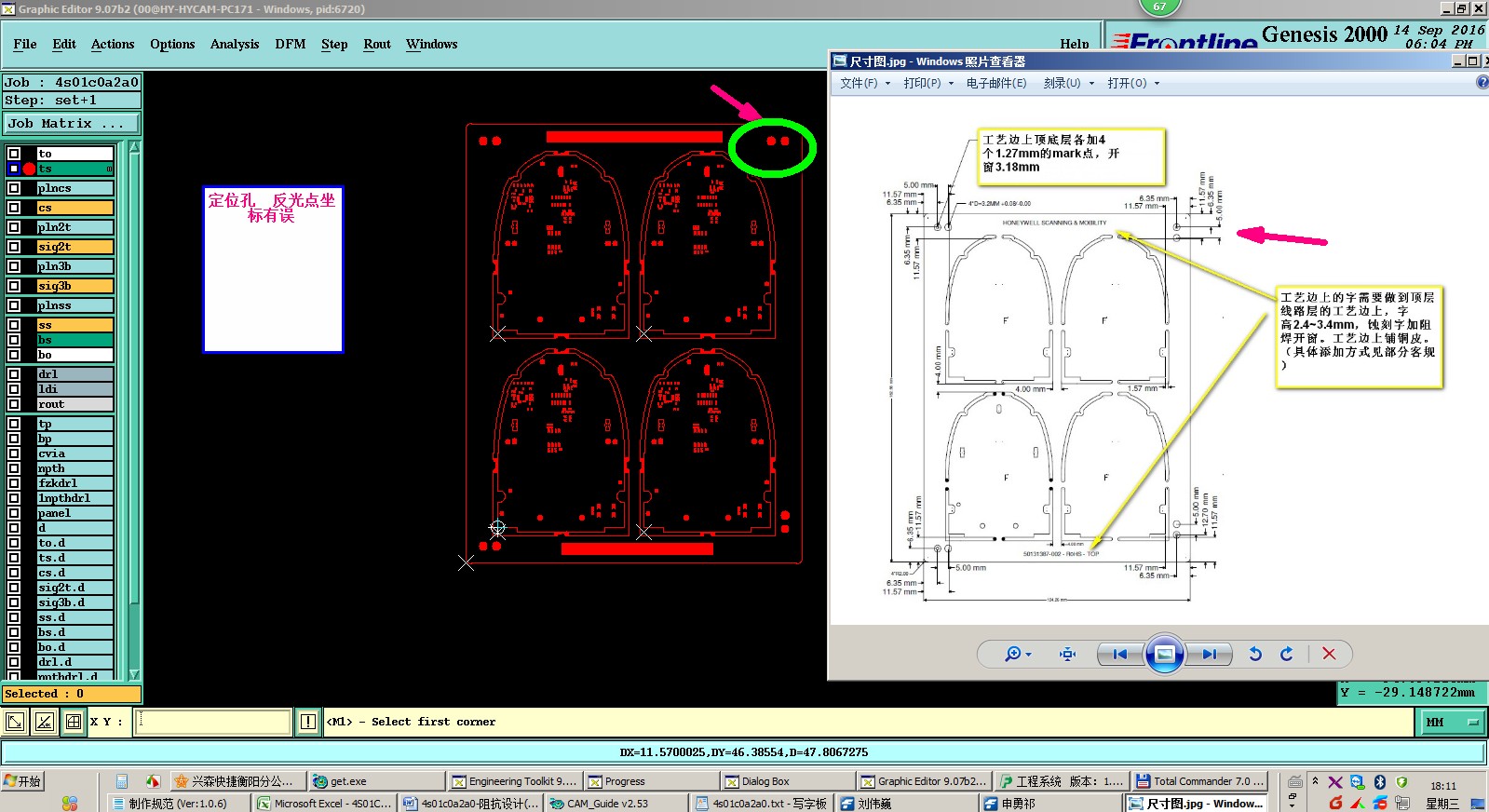Open the Windows menu
Image resolution: width=1489 pixels, height=812 pixels.
pyautogui.click(x=432, y=44)
